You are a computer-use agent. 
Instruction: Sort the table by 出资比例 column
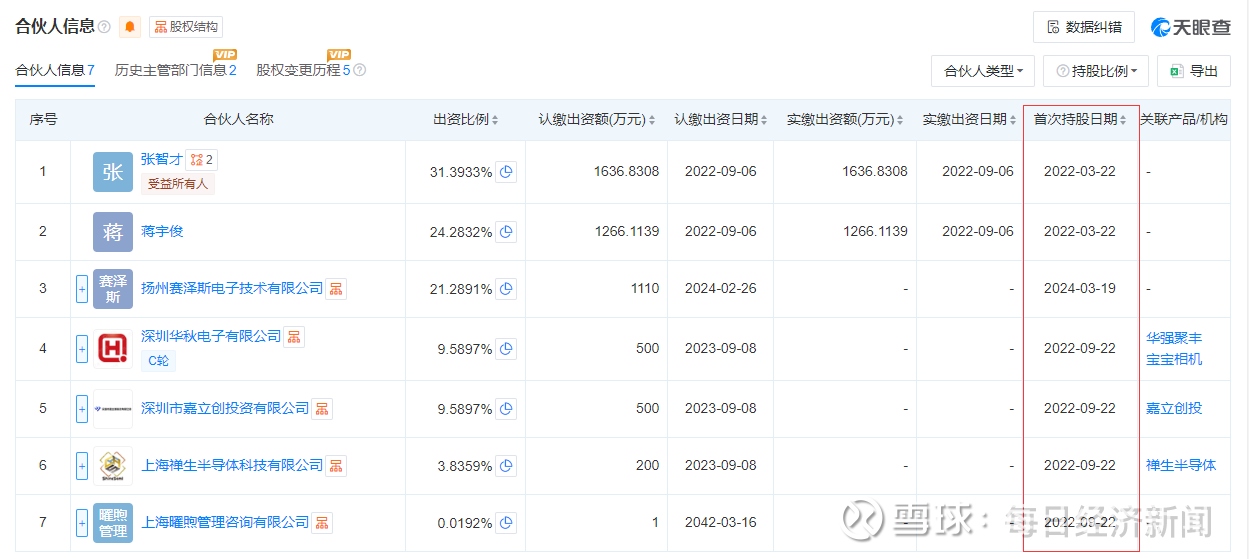pyautogui.click(x=466, y=120)
